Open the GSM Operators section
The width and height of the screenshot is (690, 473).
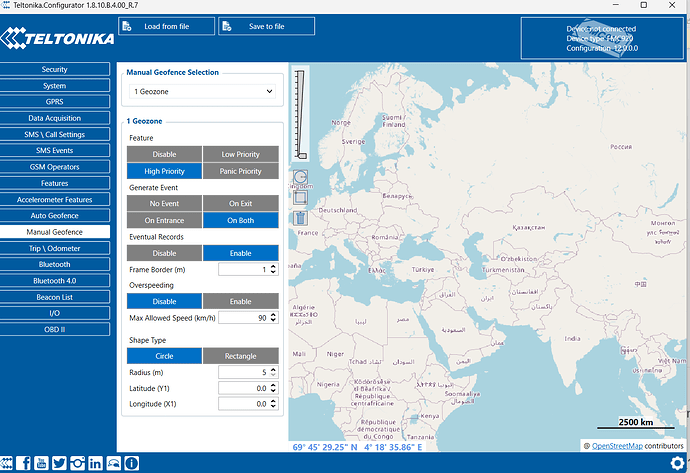point(55,167)
